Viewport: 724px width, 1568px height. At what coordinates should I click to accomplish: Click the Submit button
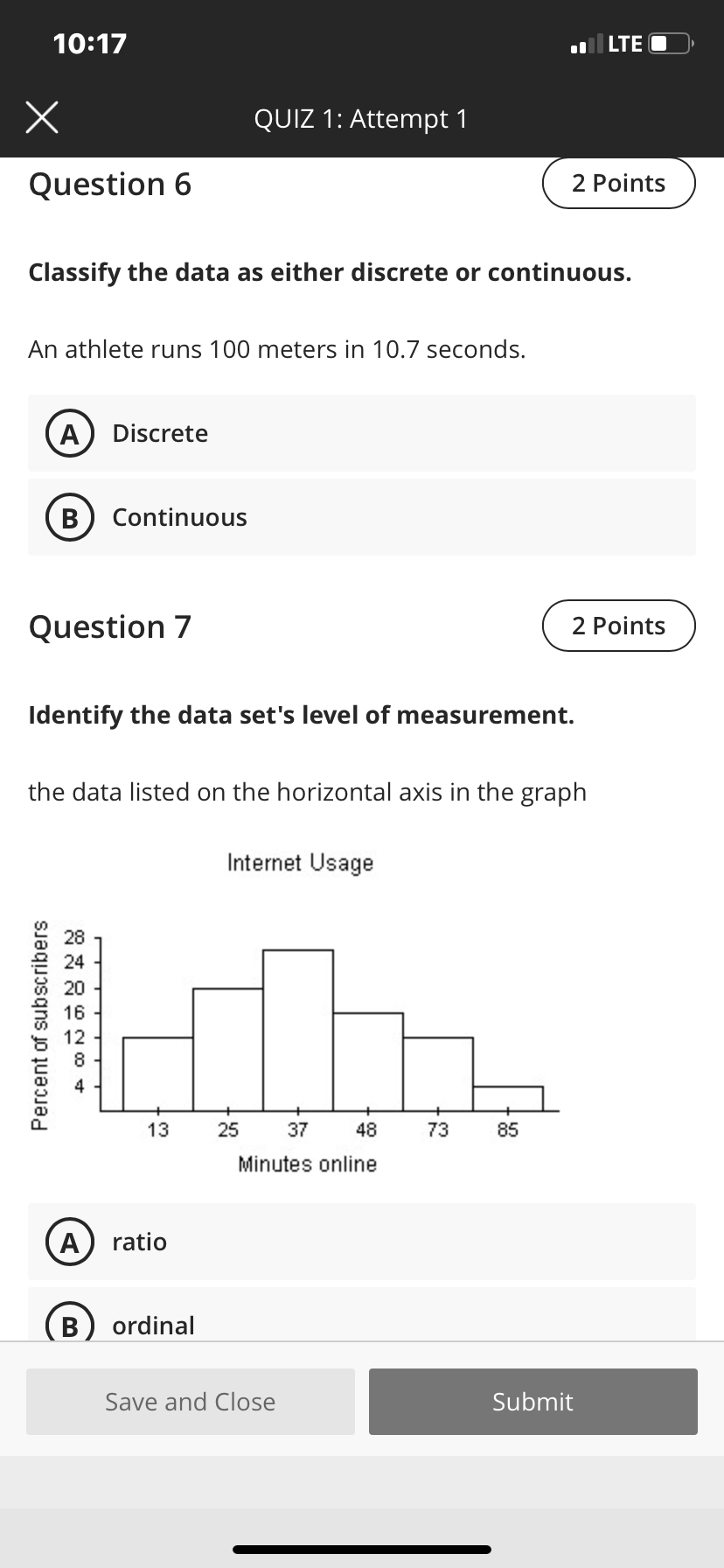click(x=533, y=1402)
